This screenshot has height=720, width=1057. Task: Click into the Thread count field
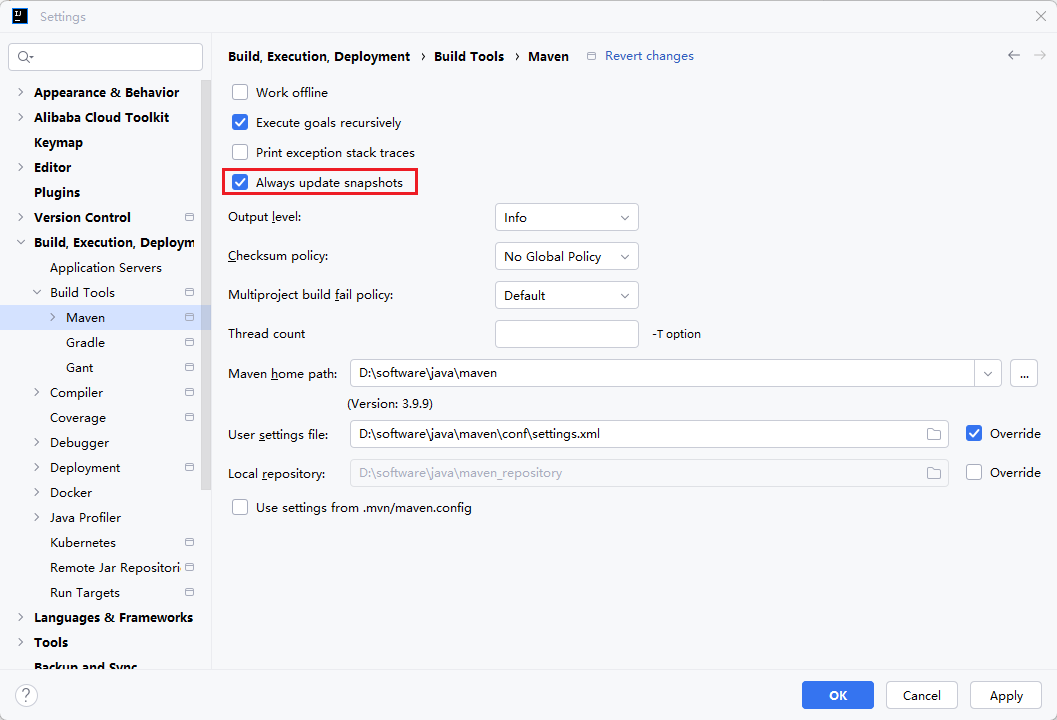pos(566,334)
